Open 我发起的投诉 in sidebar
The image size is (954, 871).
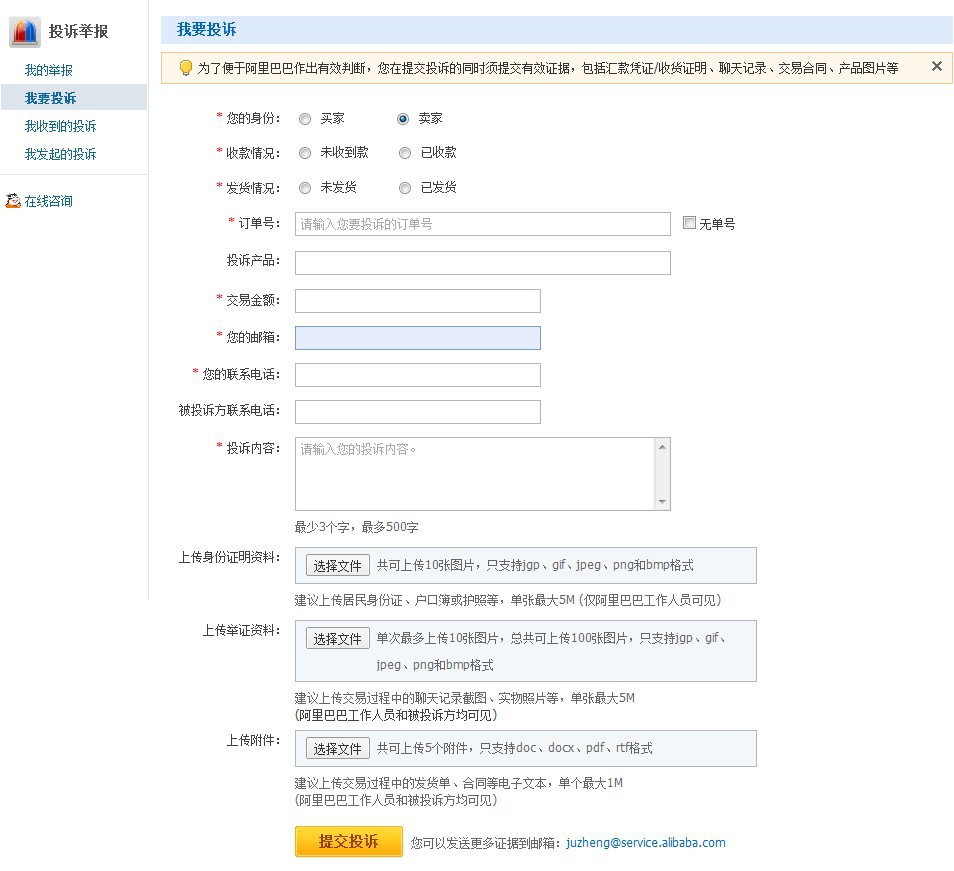point(61,155)
